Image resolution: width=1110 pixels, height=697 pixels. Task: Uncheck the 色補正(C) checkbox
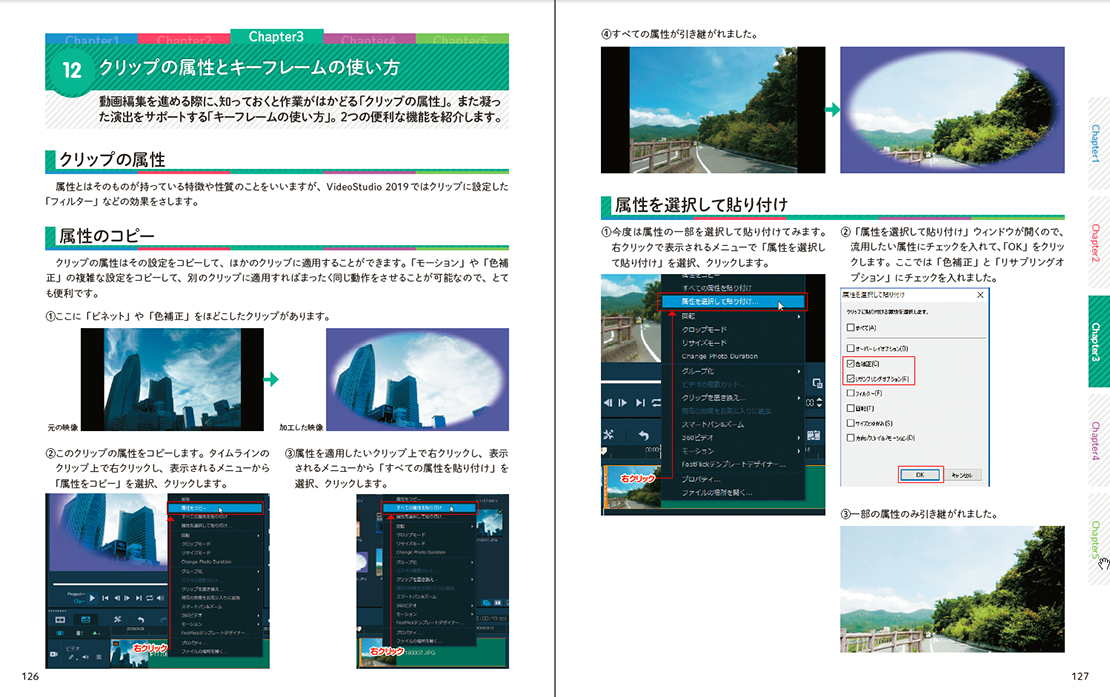[x=851, y=364]
